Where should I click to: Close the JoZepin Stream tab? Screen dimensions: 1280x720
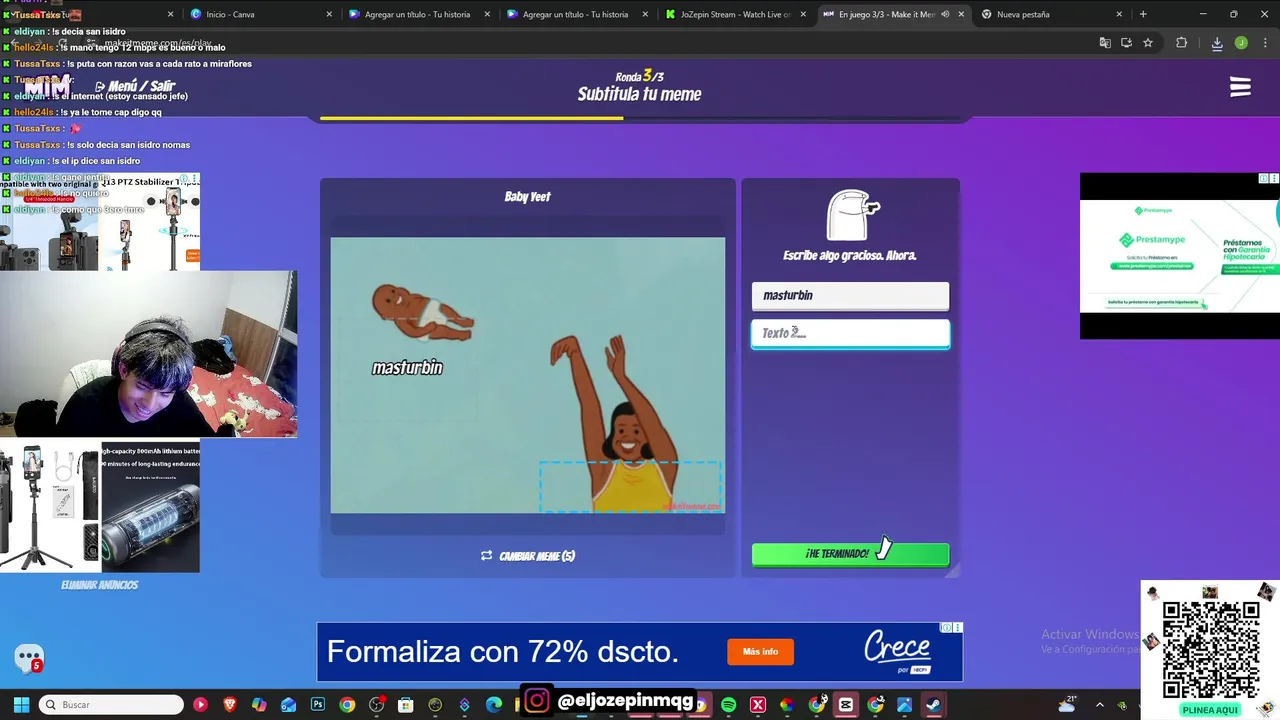pyautogui.click(x=803, y=15)
